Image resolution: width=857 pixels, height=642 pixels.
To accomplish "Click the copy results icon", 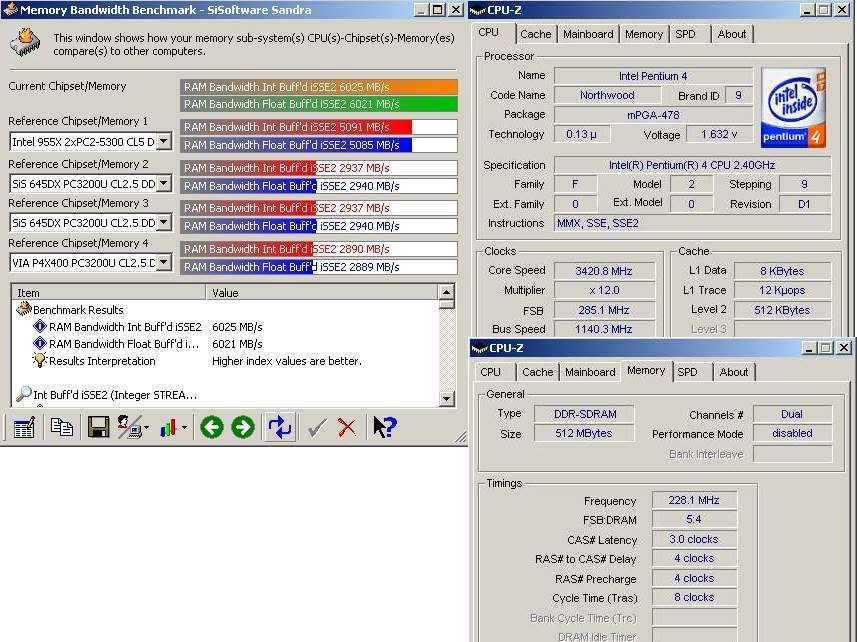I will click(62, 427).
